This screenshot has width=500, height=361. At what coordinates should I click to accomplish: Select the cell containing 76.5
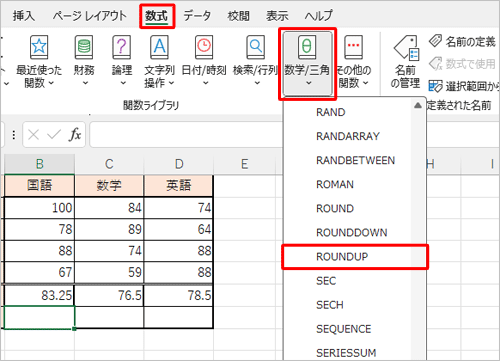point(109,295)
